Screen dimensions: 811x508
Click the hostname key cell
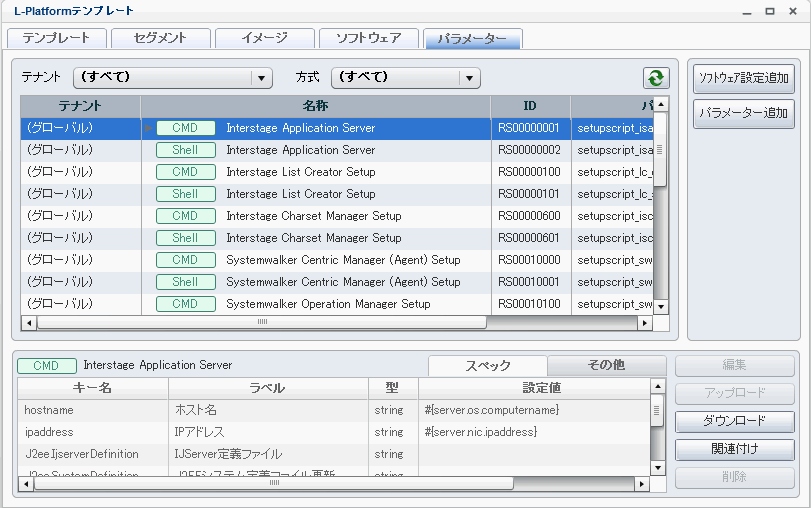93,410
